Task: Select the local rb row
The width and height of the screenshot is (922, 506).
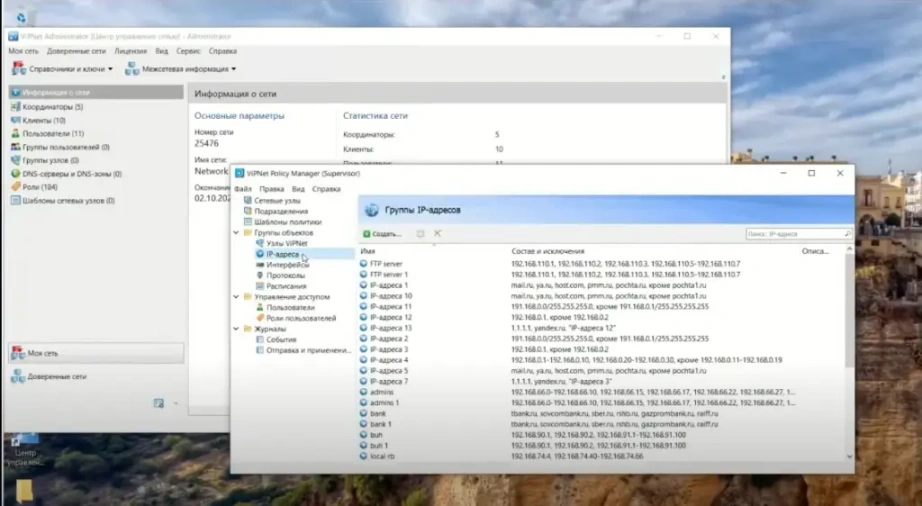Action: click(x=603, y=456)
